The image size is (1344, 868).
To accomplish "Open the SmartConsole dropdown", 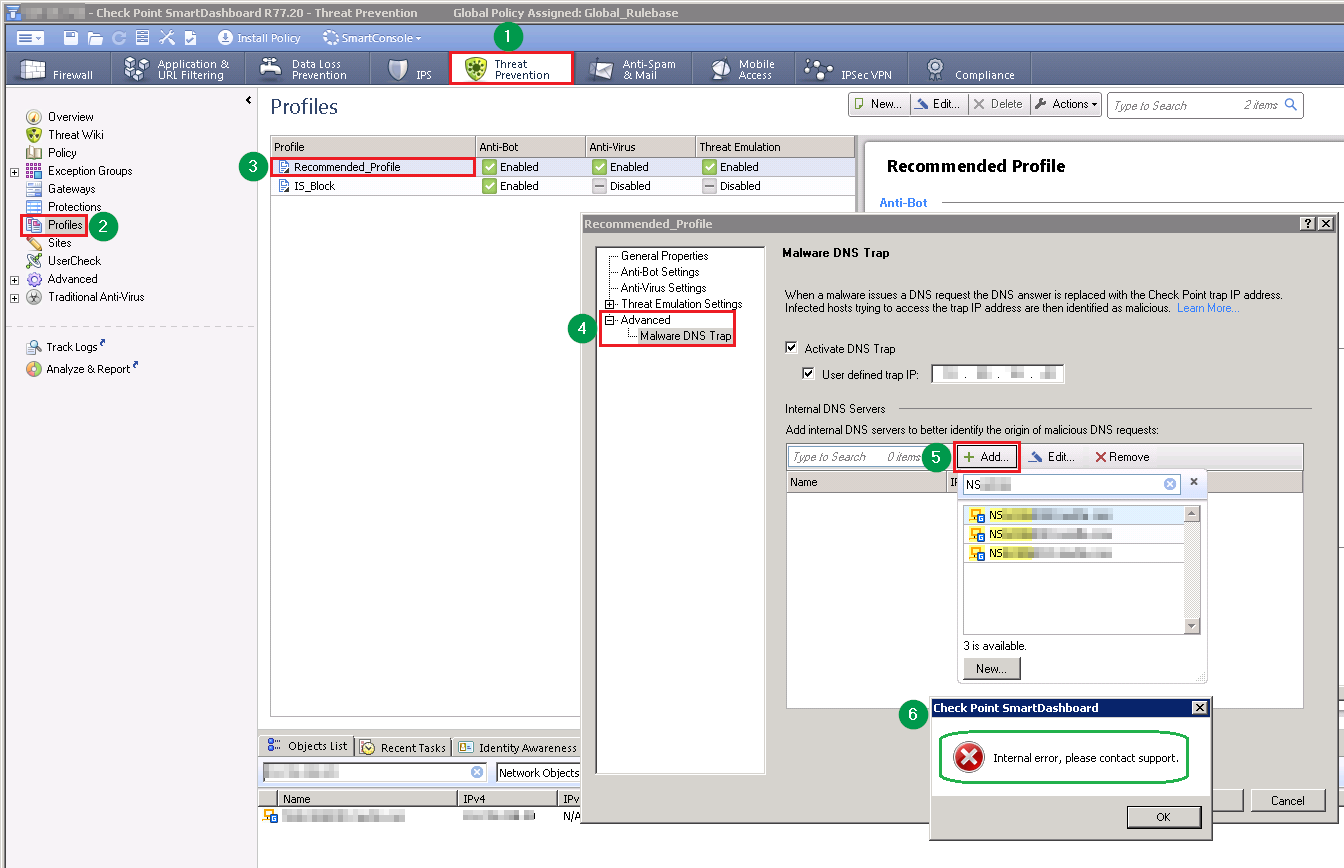I will pyautogui.click(x=371, y=38).
